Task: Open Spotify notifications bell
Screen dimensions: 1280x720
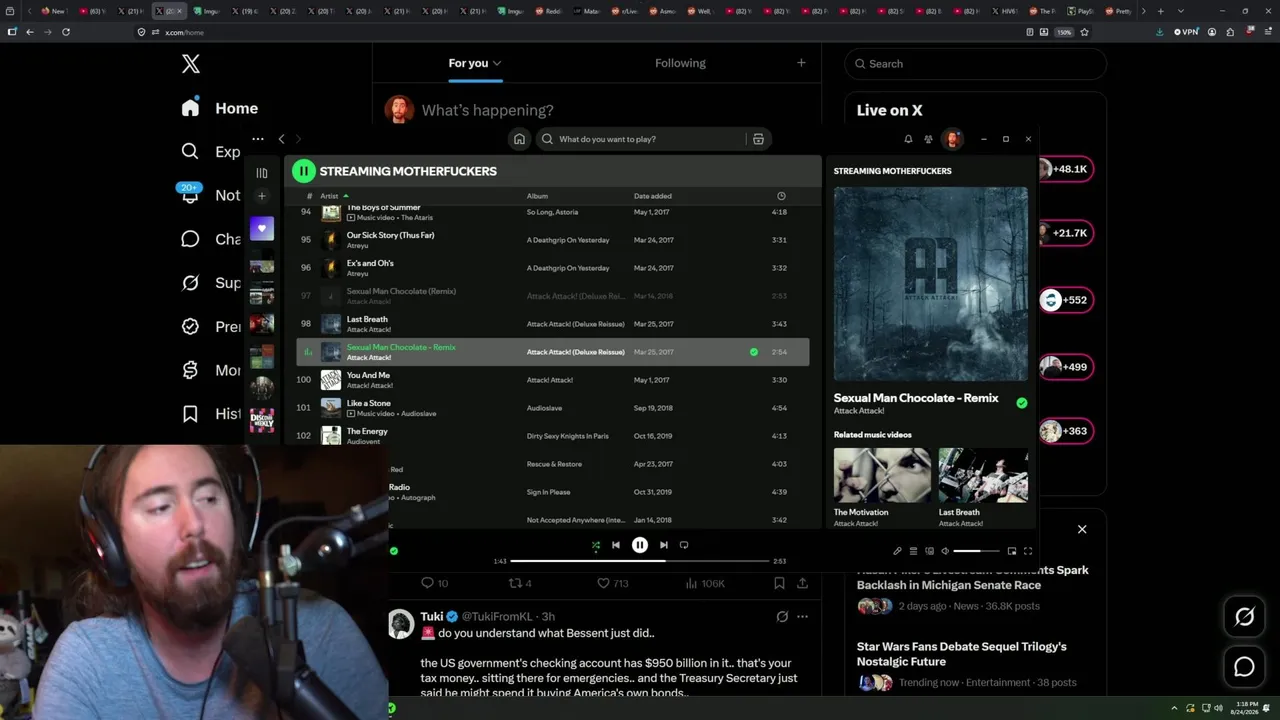Action: [x=908, y=139]
